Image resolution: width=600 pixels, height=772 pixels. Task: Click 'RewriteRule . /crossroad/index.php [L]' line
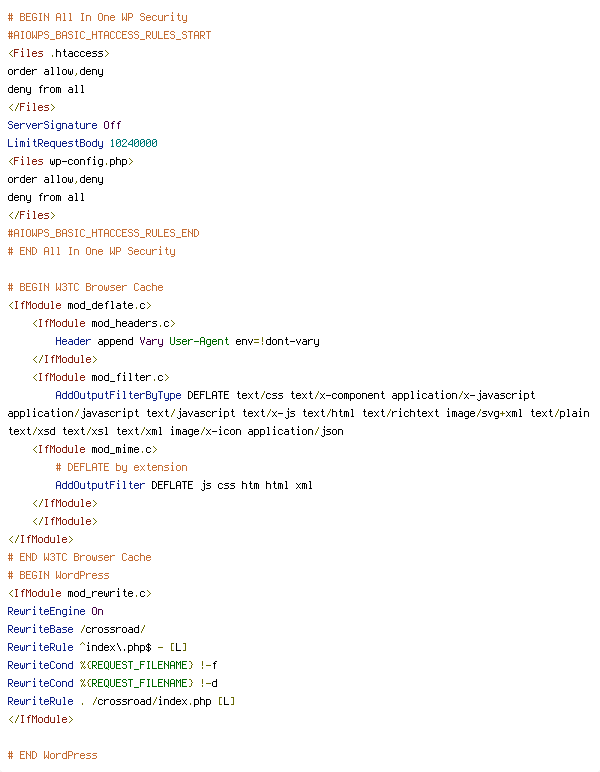pos(122,702)
